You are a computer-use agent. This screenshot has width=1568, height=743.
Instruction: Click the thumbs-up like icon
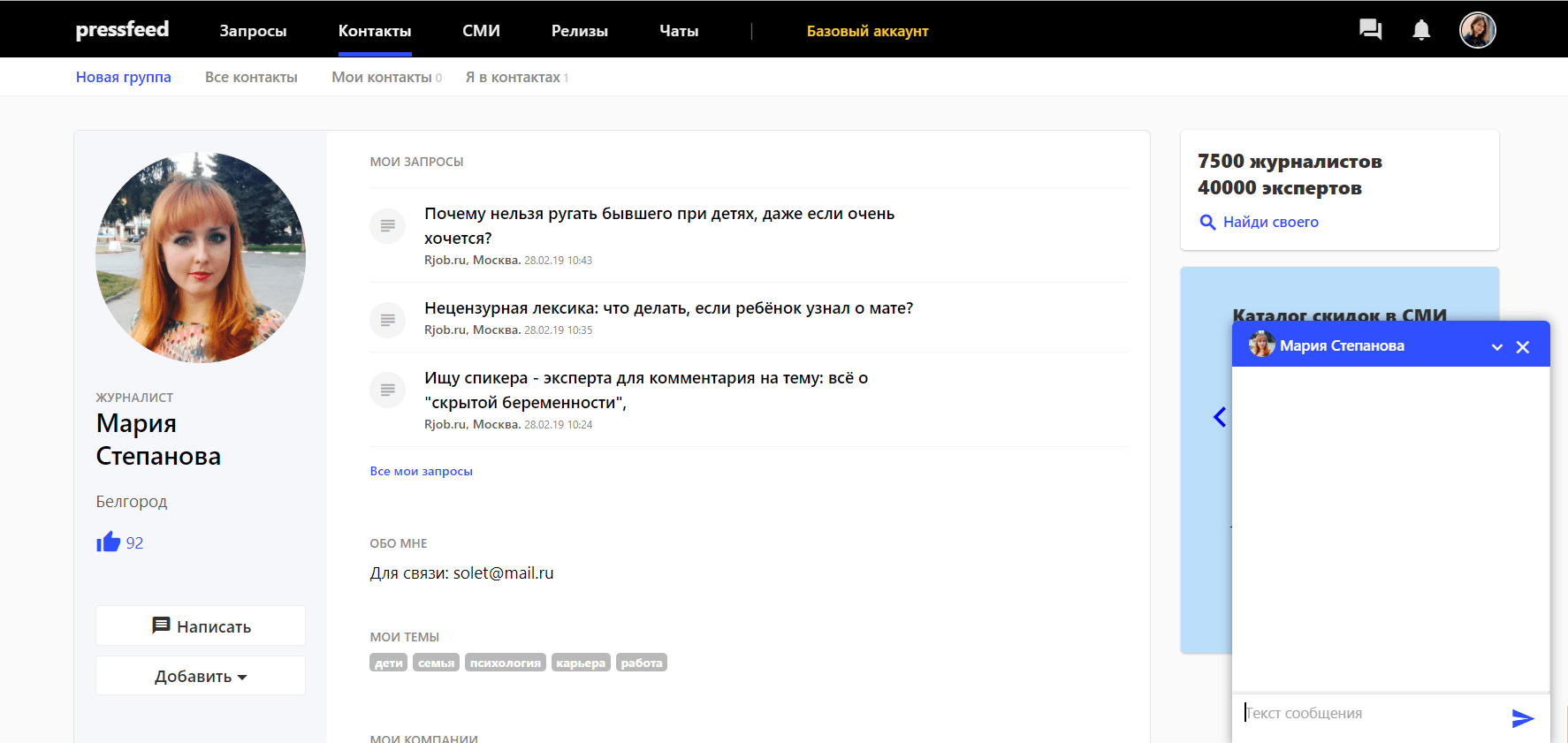pos(109,542)
